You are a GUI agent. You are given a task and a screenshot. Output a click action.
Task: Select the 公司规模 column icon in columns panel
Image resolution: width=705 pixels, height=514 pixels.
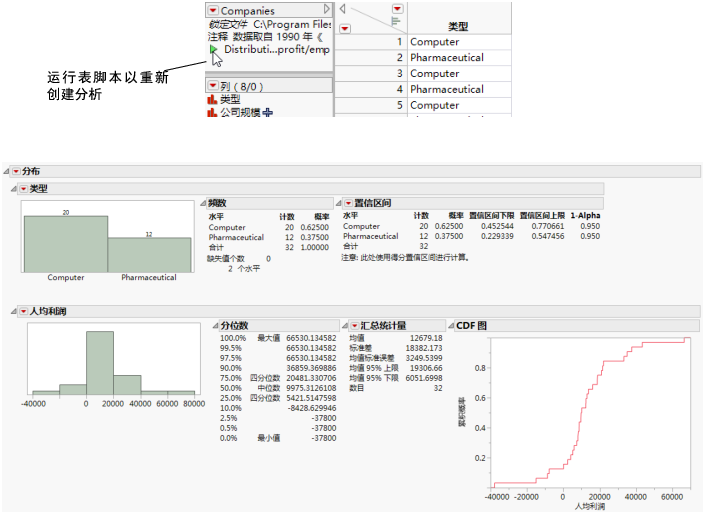point(212,112)
